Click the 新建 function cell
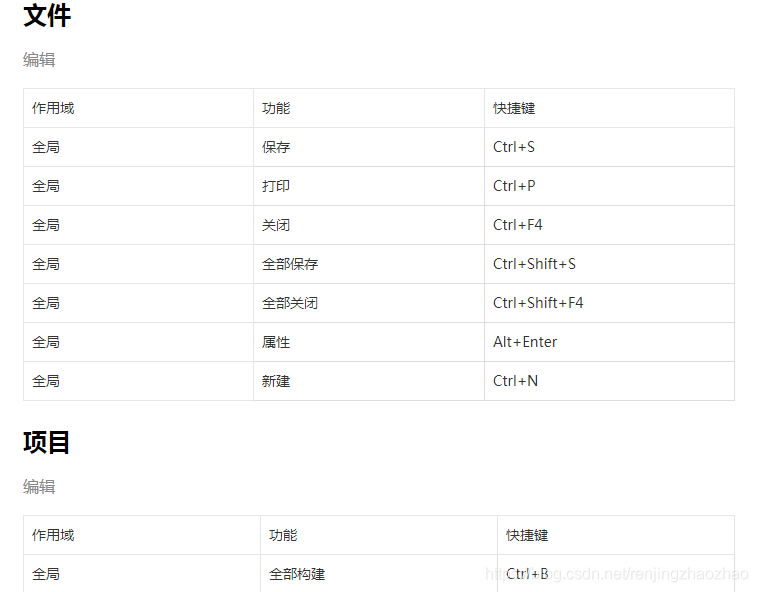This screenshot has height=592, width=758. pyautogui.click(x=369, y=381)
